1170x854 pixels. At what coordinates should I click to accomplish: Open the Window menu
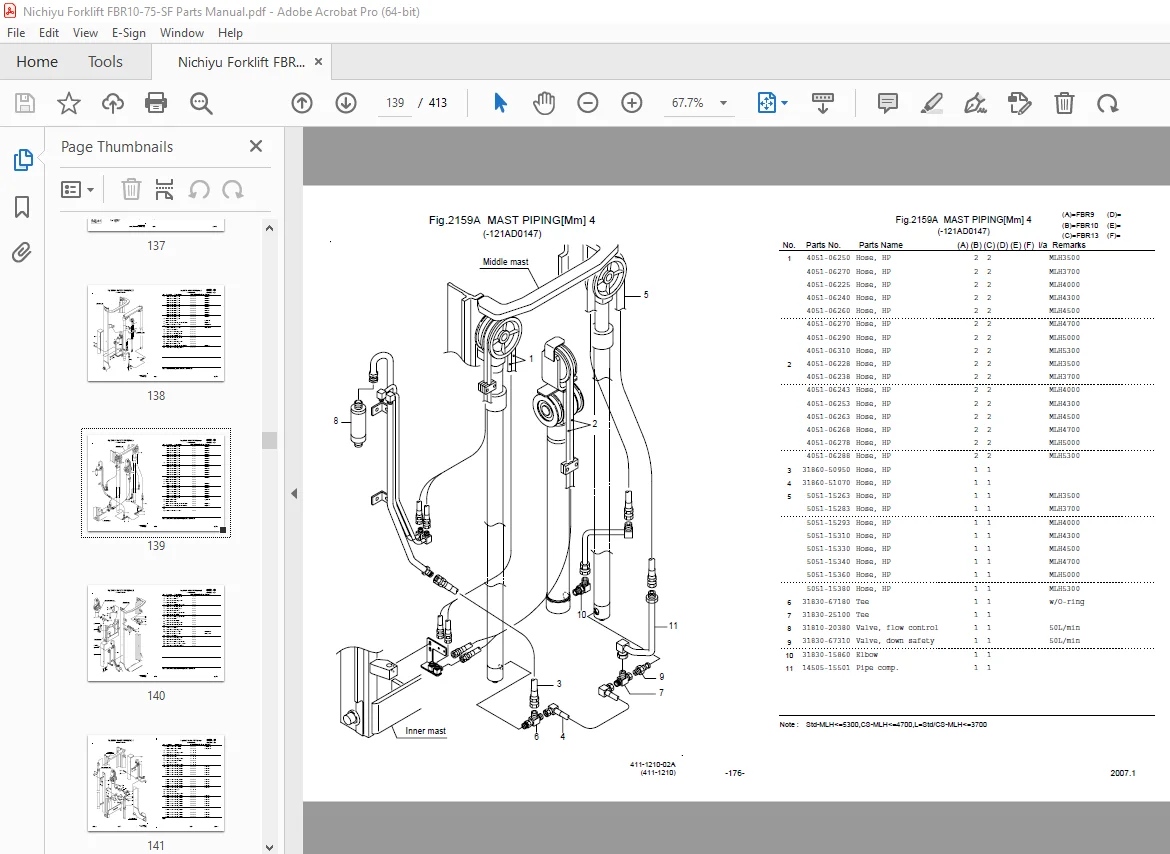(181, 33)
